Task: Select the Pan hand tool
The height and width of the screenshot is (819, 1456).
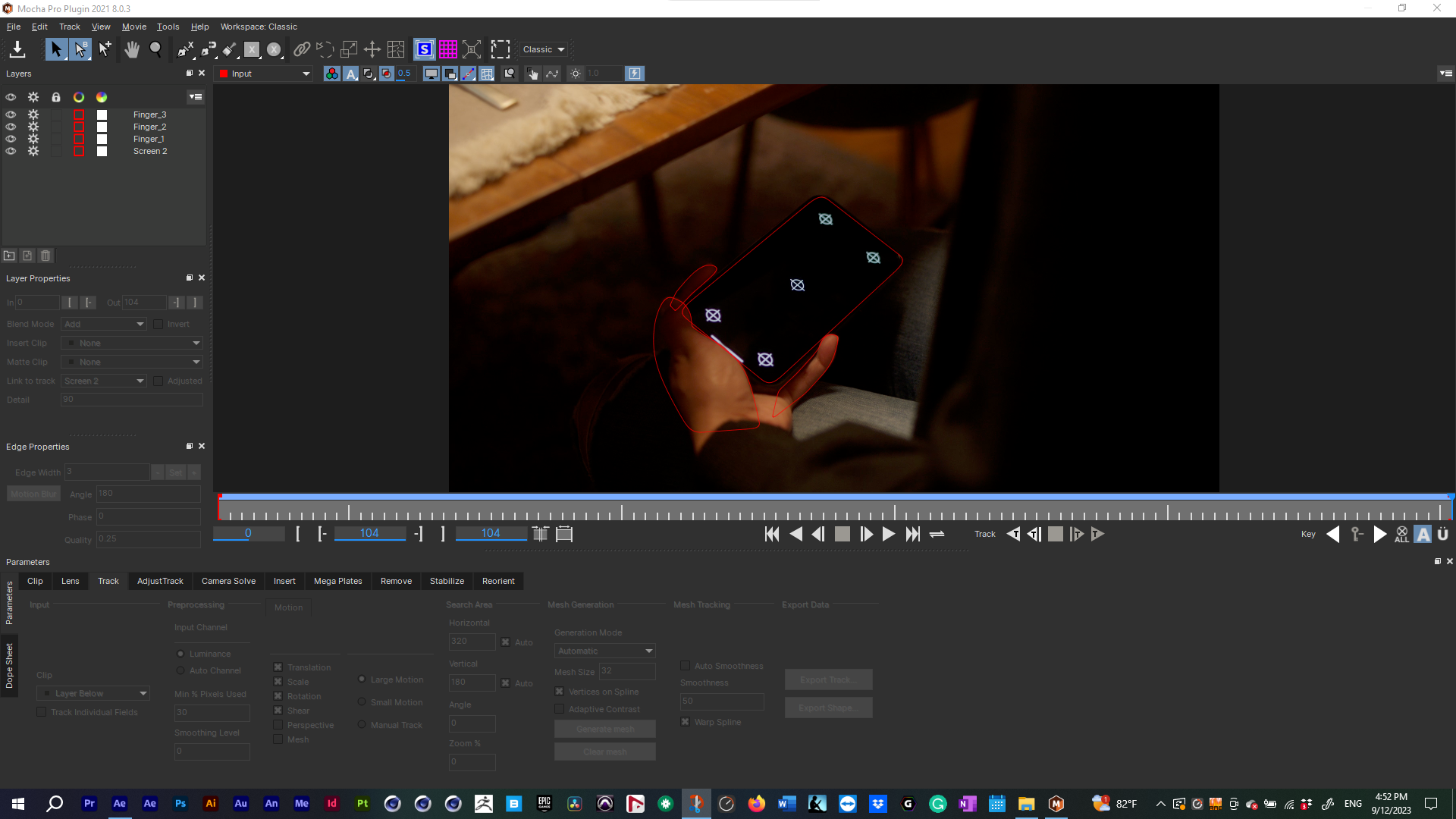Action: (132, 50)
